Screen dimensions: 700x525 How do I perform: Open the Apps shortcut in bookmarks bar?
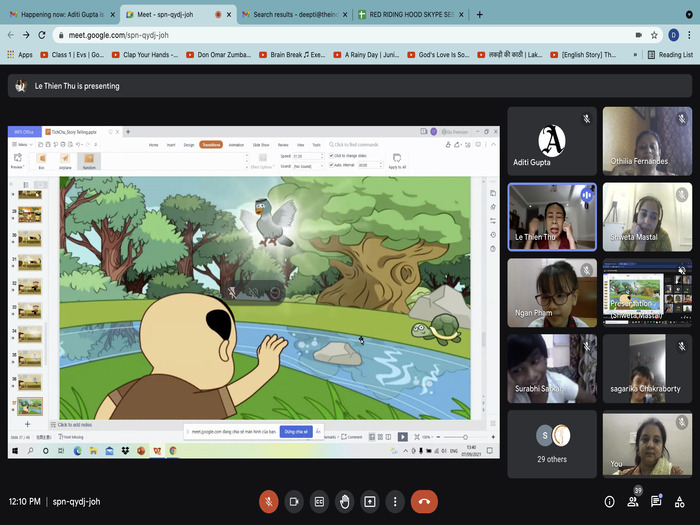(20, 54)
